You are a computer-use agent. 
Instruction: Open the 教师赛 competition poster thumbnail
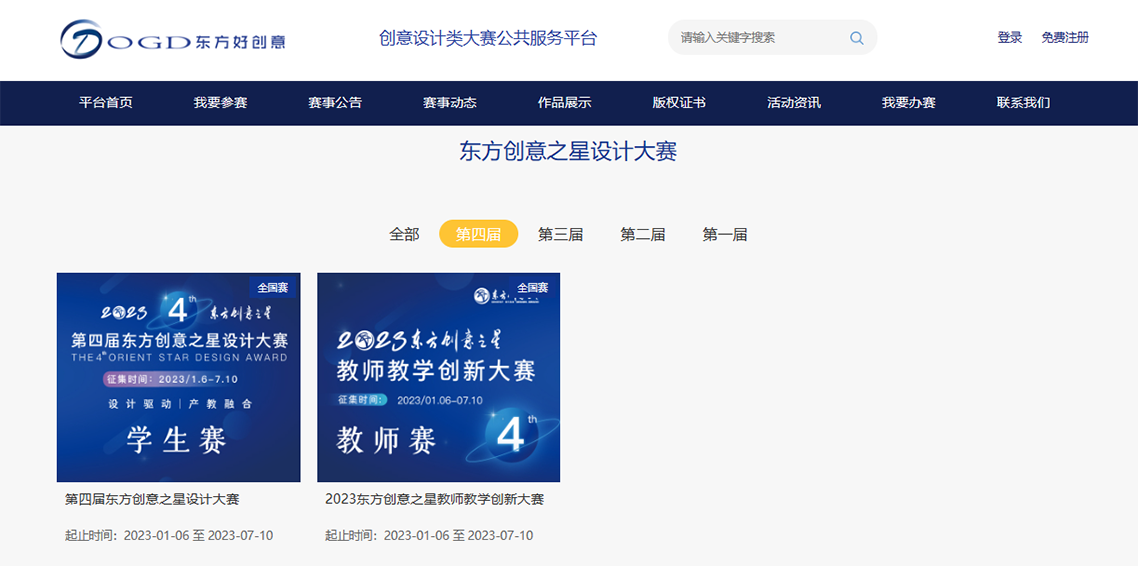coord(438,377)
